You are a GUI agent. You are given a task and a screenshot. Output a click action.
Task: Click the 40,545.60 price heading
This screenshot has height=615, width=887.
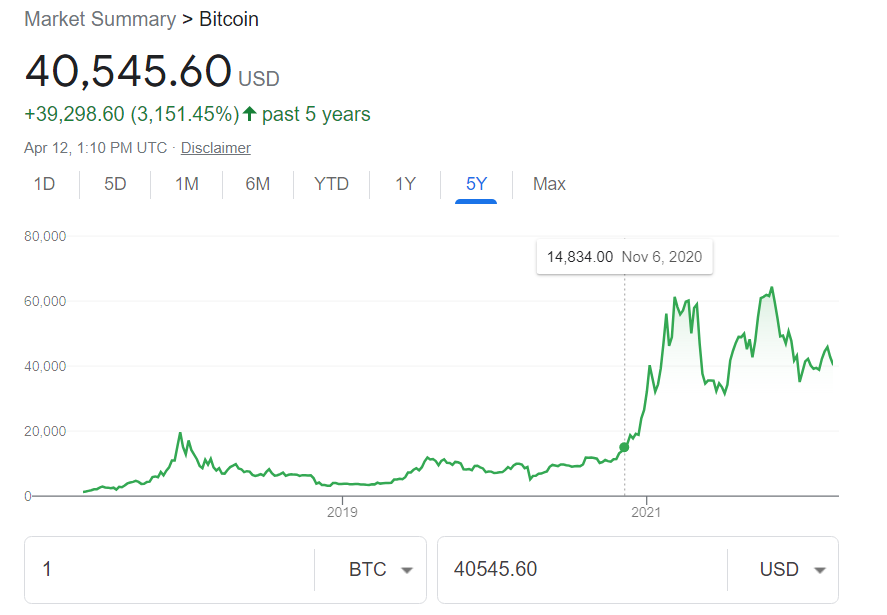point(128,71)
